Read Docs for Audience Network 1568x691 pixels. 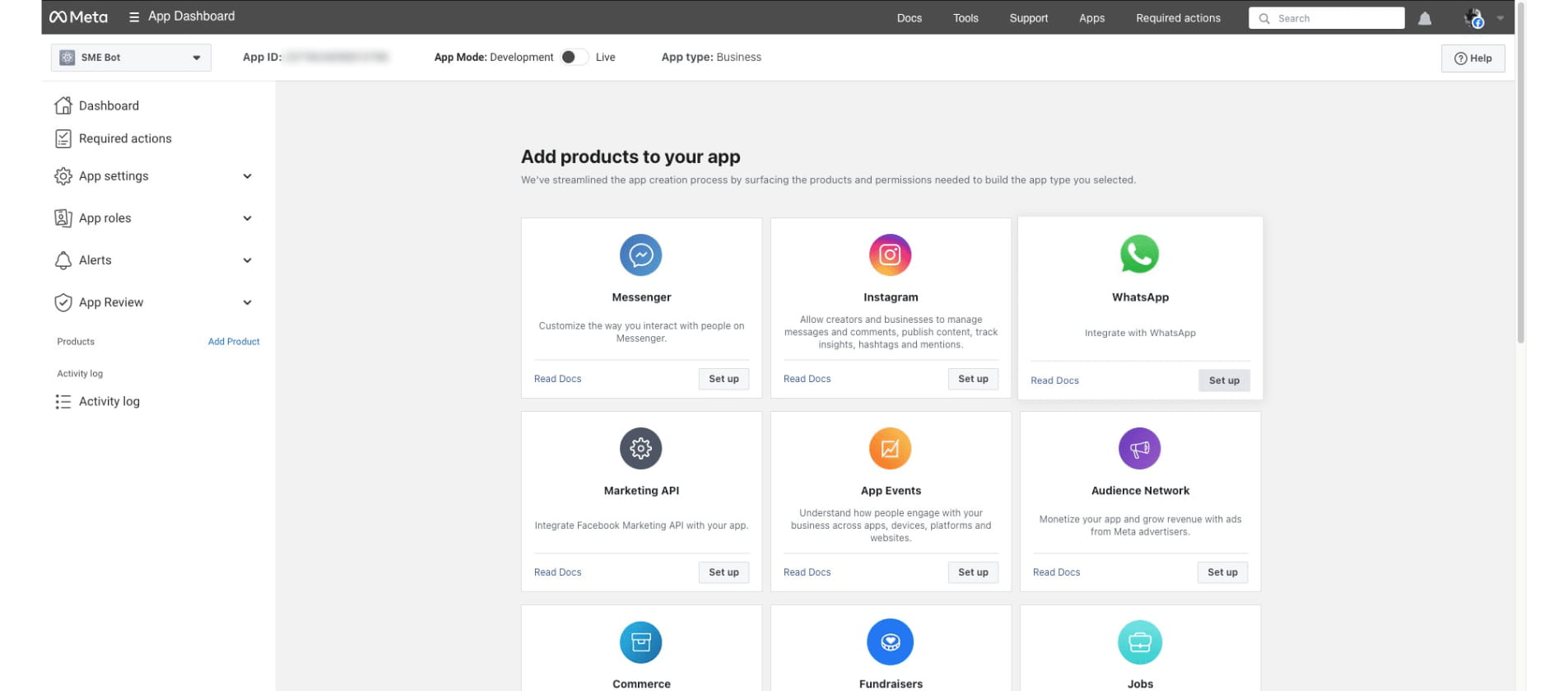coord(1056,572)
